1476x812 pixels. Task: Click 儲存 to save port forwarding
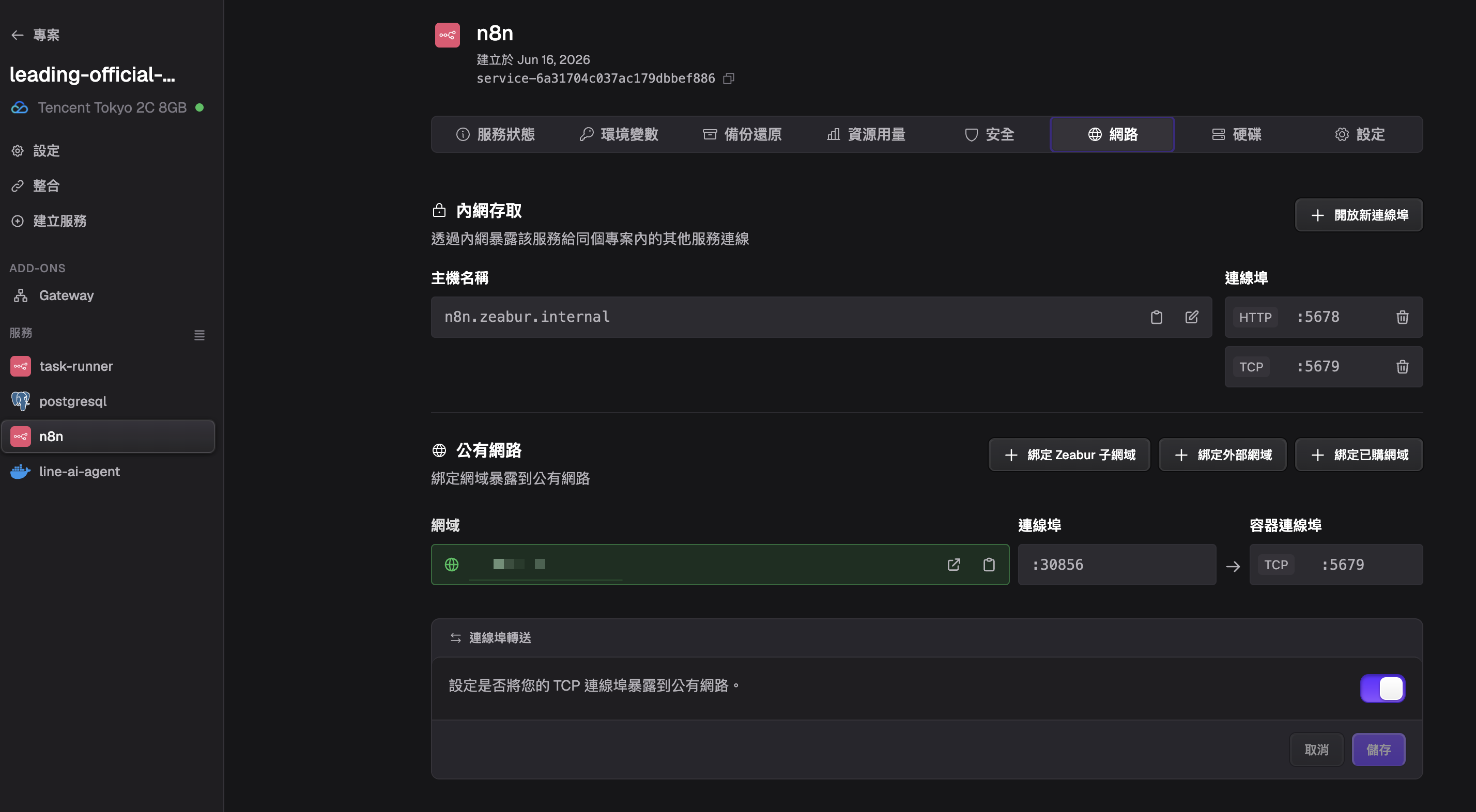click(x=1378, y=749)
